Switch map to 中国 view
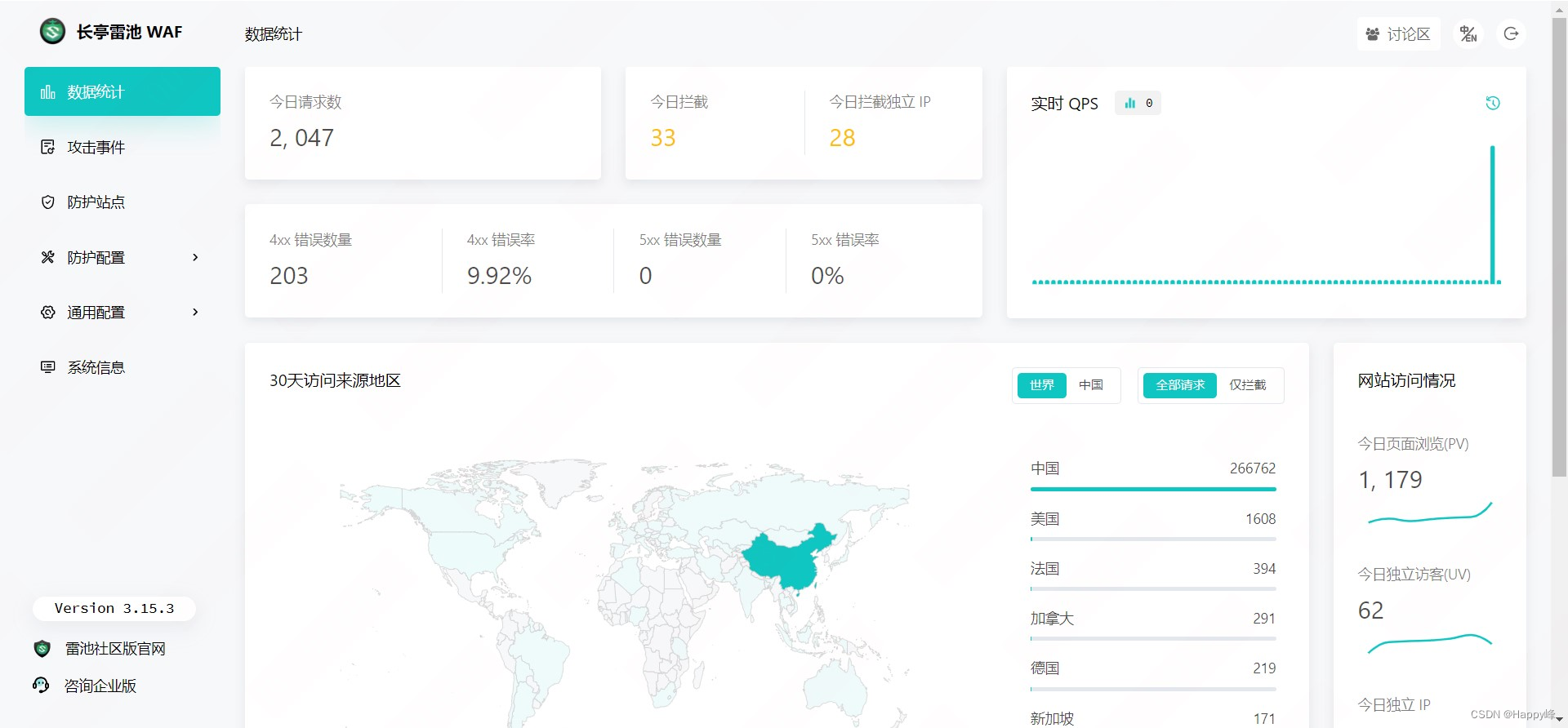This screenshot has height=728, width=1568. (x=1091, y=385)
